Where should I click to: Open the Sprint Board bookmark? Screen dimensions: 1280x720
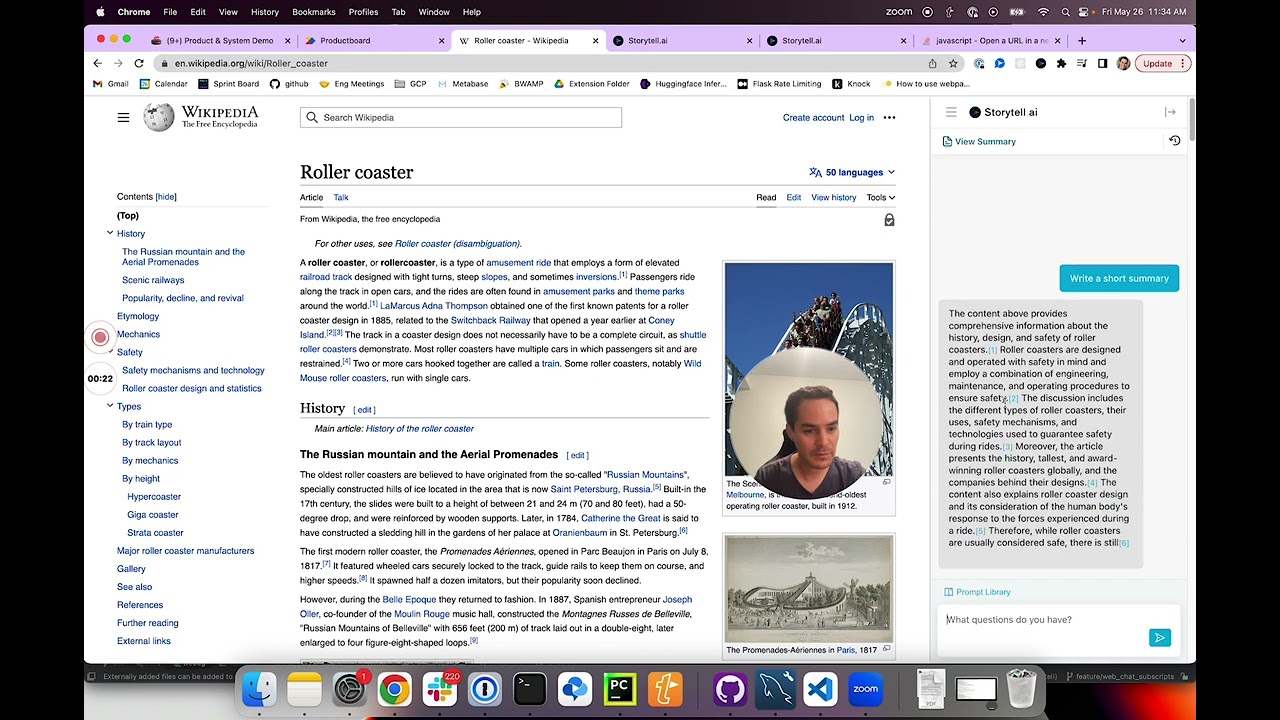pos(228,84)
